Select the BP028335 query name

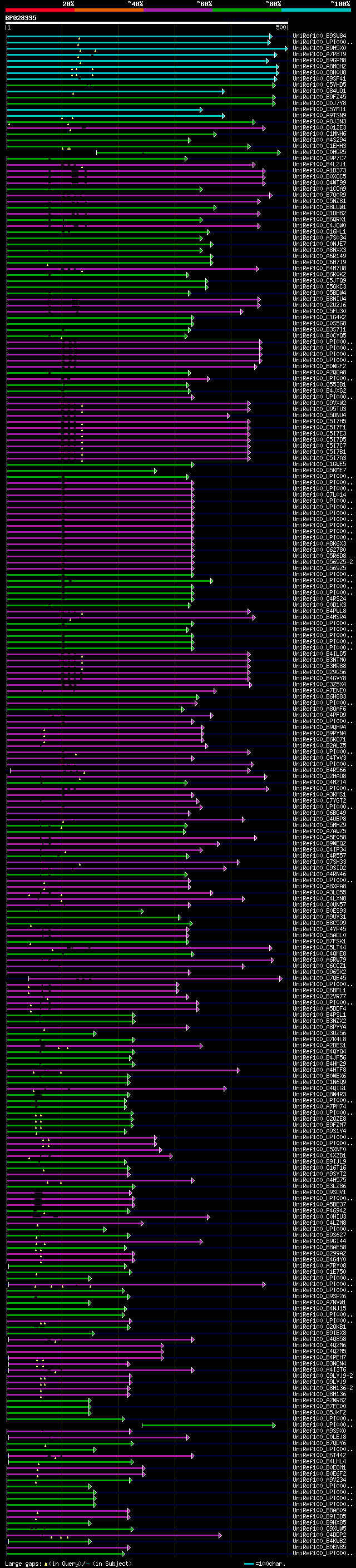[21, 18]
